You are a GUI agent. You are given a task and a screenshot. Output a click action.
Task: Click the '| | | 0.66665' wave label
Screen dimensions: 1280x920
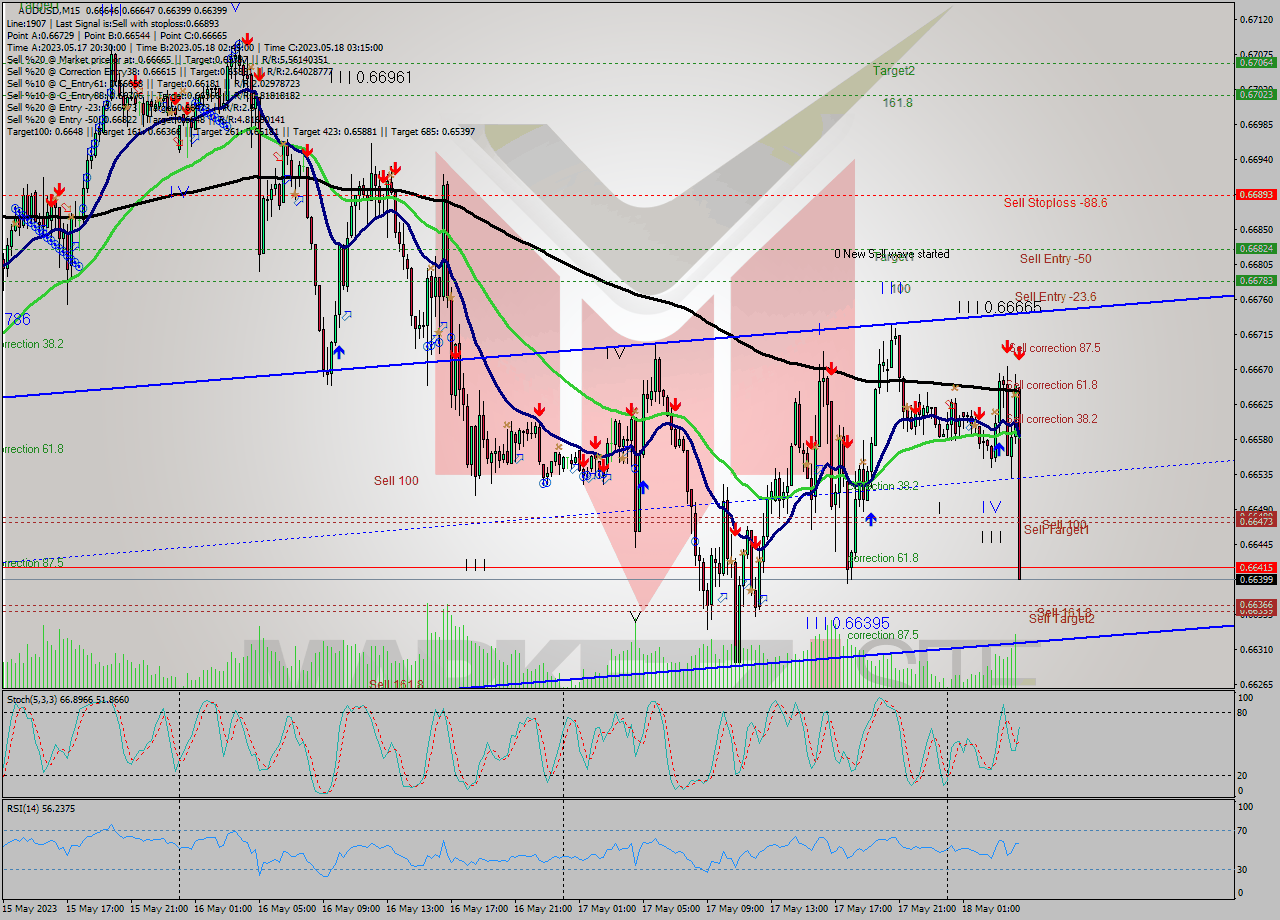coord(999,308)
